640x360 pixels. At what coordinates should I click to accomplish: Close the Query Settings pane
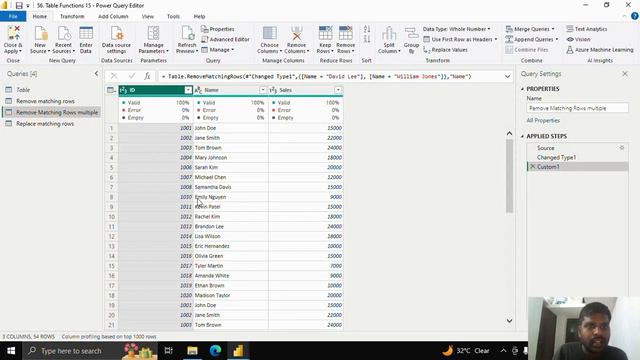click(625, 73)
